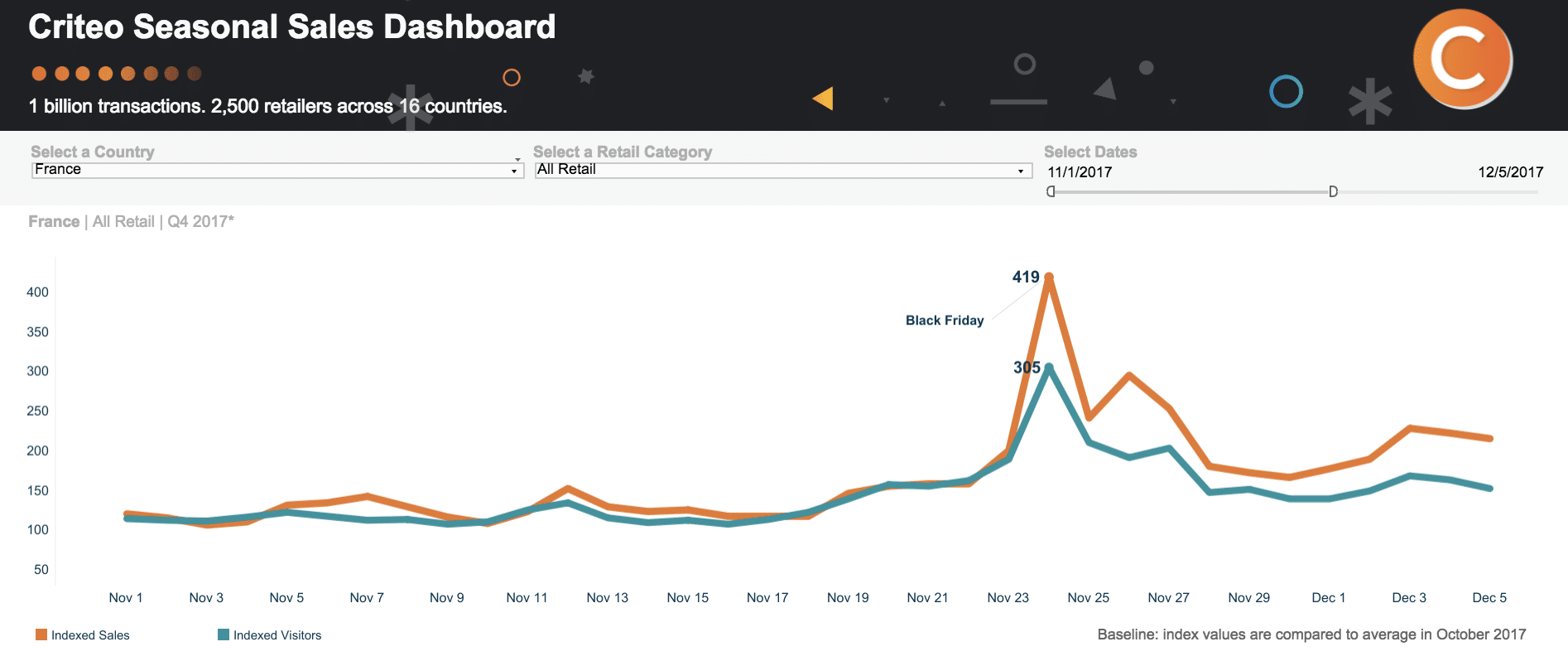Open the France country dropdown
The height and width of the screenshot is (661, 1568).
coord(278,170)
